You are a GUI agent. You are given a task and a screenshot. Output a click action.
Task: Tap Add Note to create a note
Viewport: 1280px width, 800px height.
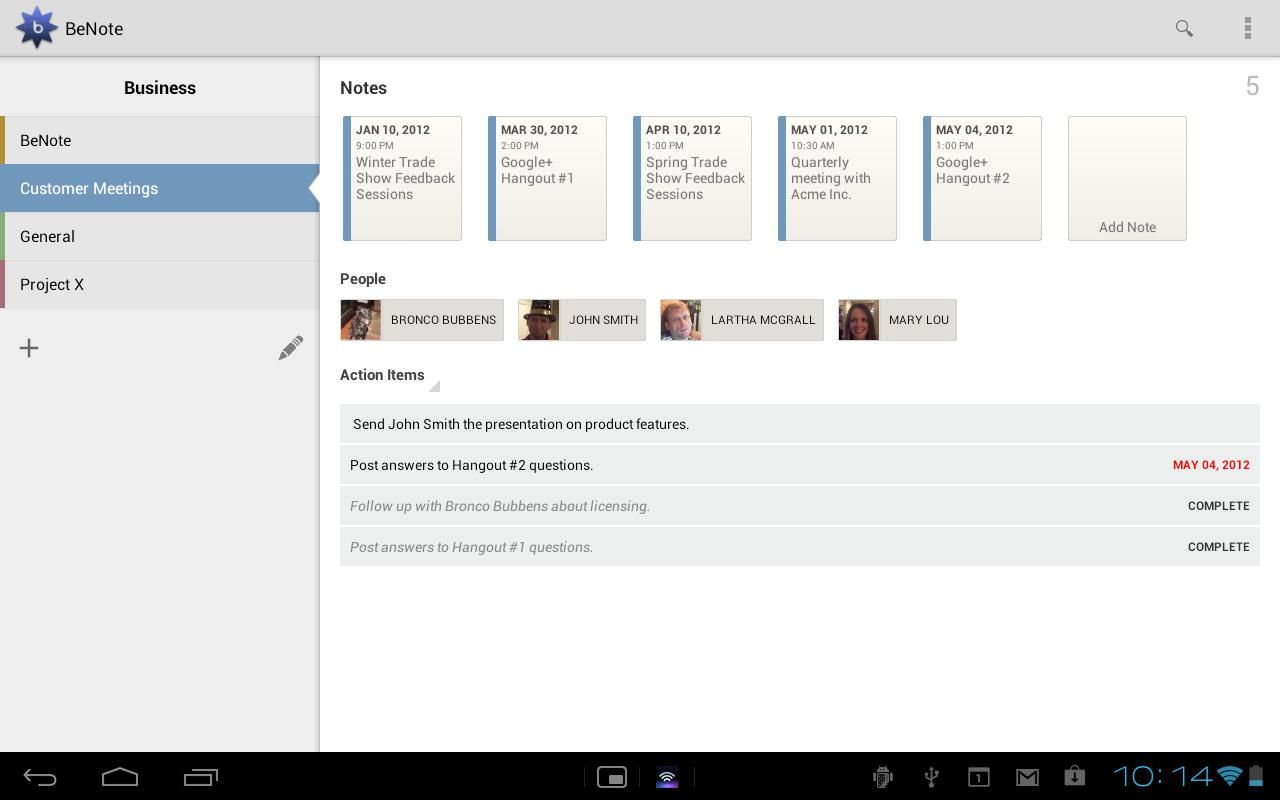pyautogui.click(x=1127, y=178)
